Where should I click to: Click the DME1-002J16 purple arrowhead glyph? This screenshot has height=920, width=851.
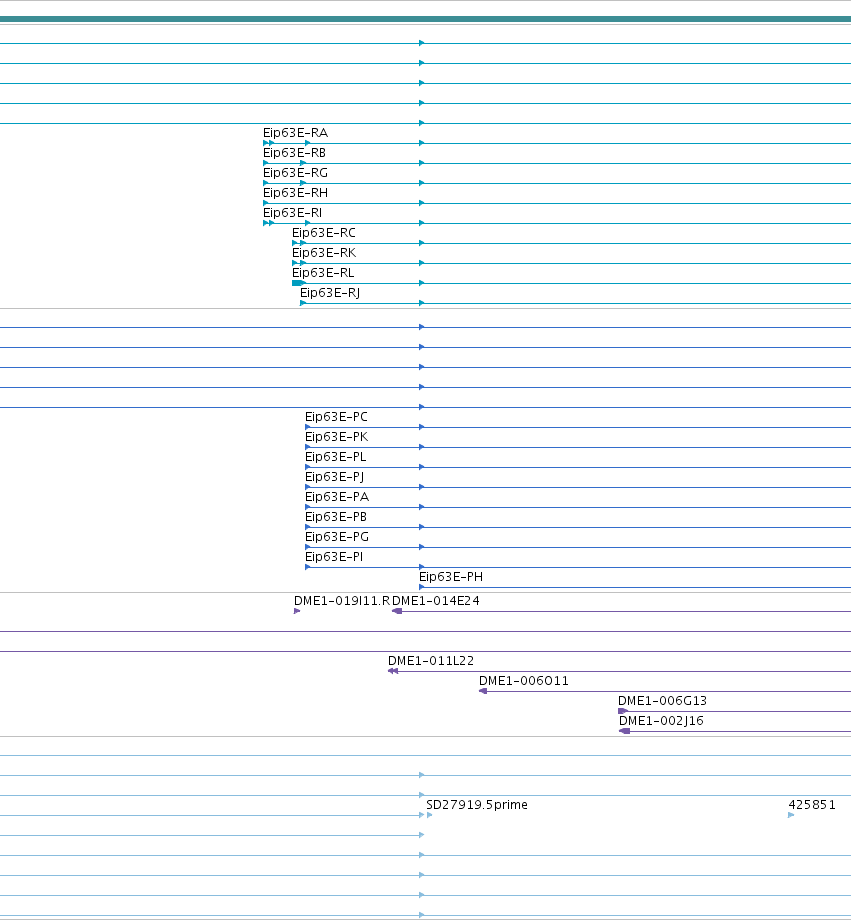[x=624, y=731]
